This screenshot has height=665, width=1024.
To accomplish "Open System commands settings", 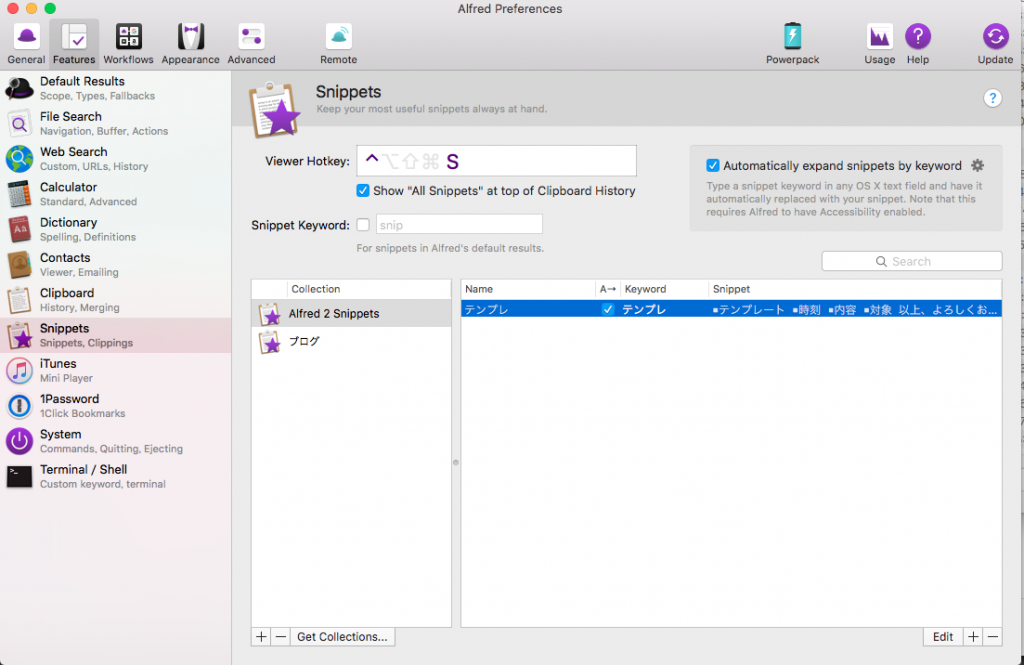I will (116, 441).
